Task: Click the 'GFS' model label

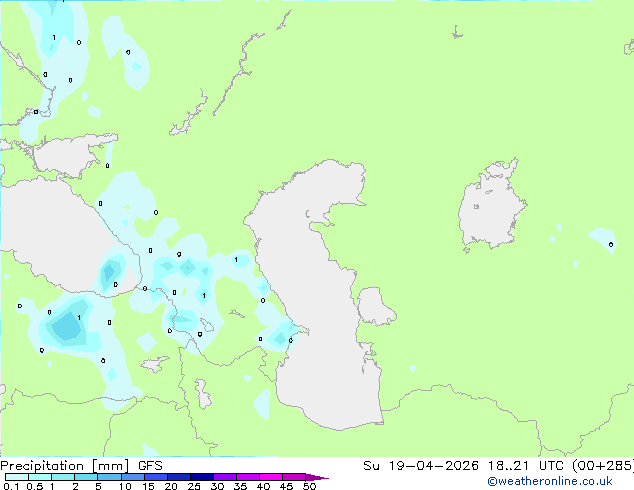Action: (150, 466)
